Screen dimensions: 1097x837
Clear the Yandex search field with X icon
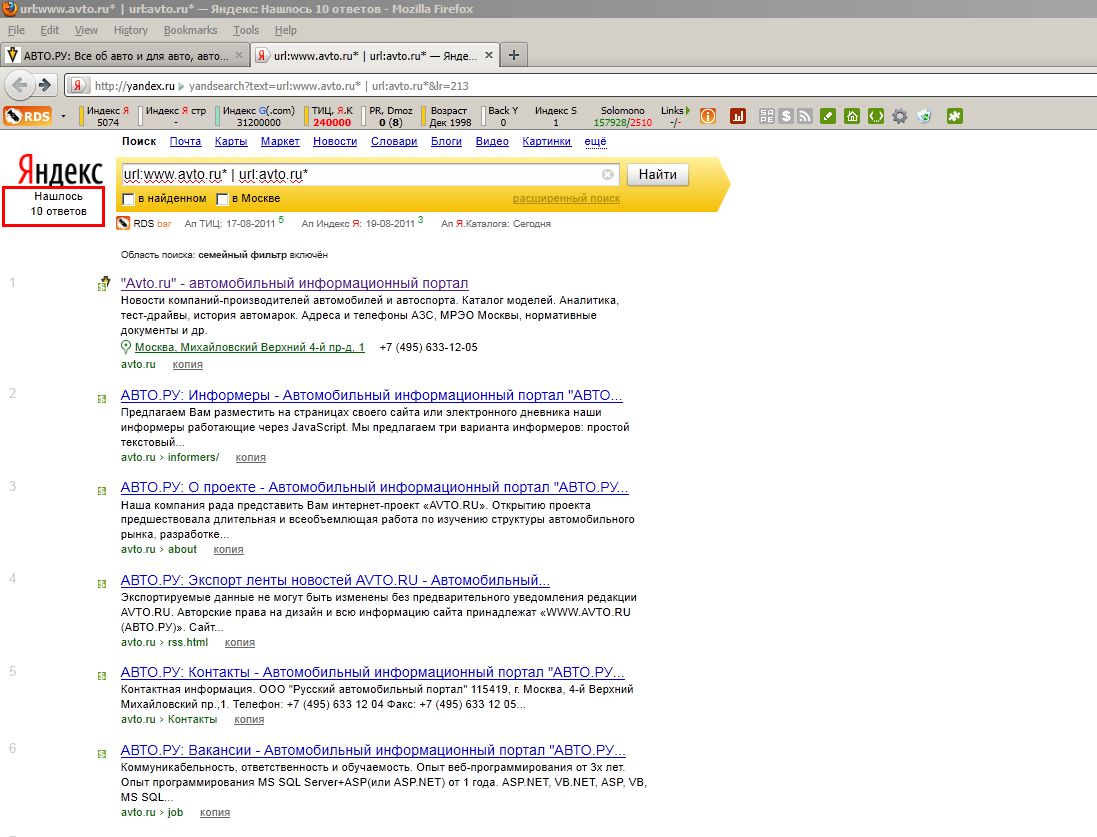[x=607, y=175]
